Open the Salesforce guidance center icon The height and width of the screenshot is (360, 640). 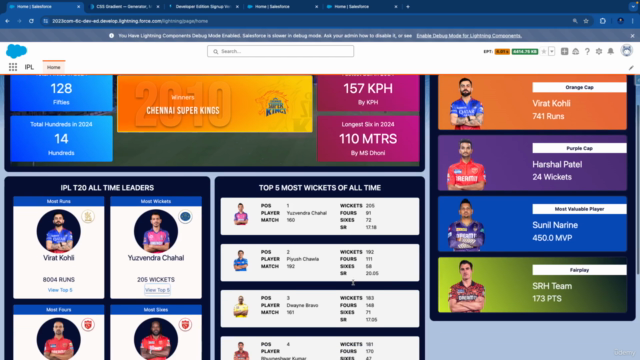coord(576,51)
